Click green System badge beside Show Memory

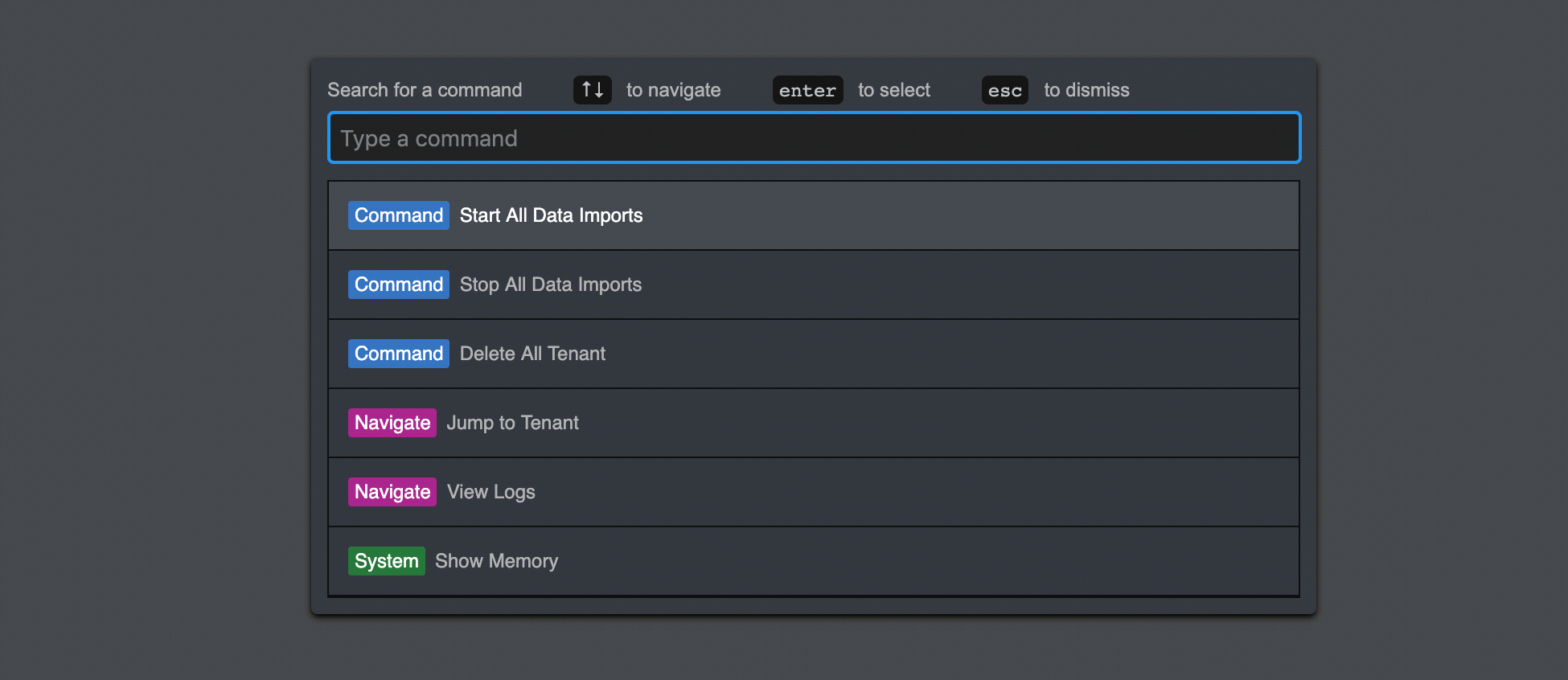386,561
